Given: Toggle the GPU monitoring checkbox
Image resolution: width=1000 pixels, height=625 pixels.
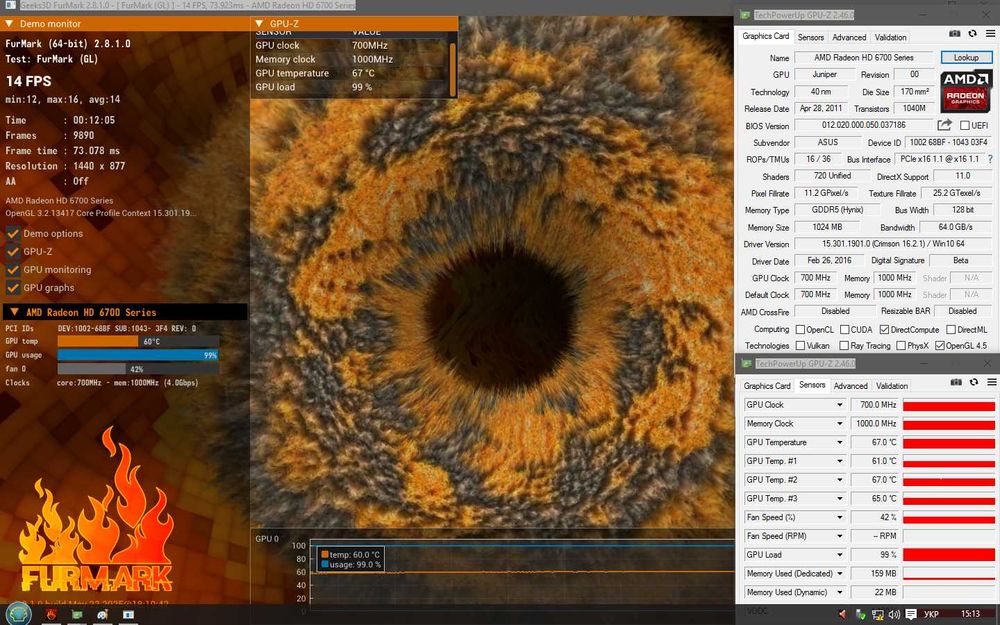Looking at the screenshot, I should (x=13, y=269).
